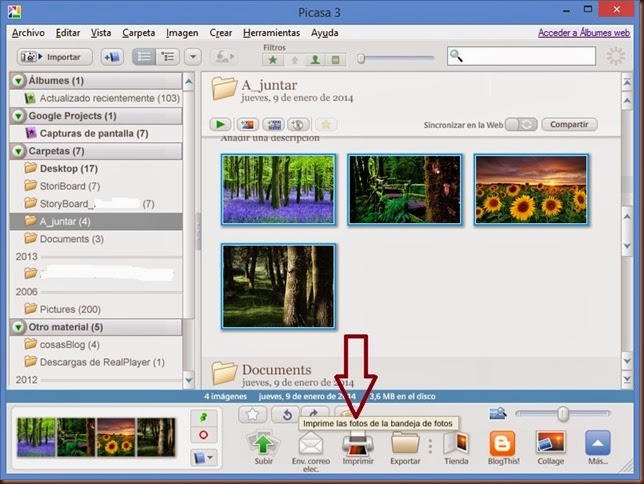
Task: Collapse the Álbumes section
Action: 18,81
